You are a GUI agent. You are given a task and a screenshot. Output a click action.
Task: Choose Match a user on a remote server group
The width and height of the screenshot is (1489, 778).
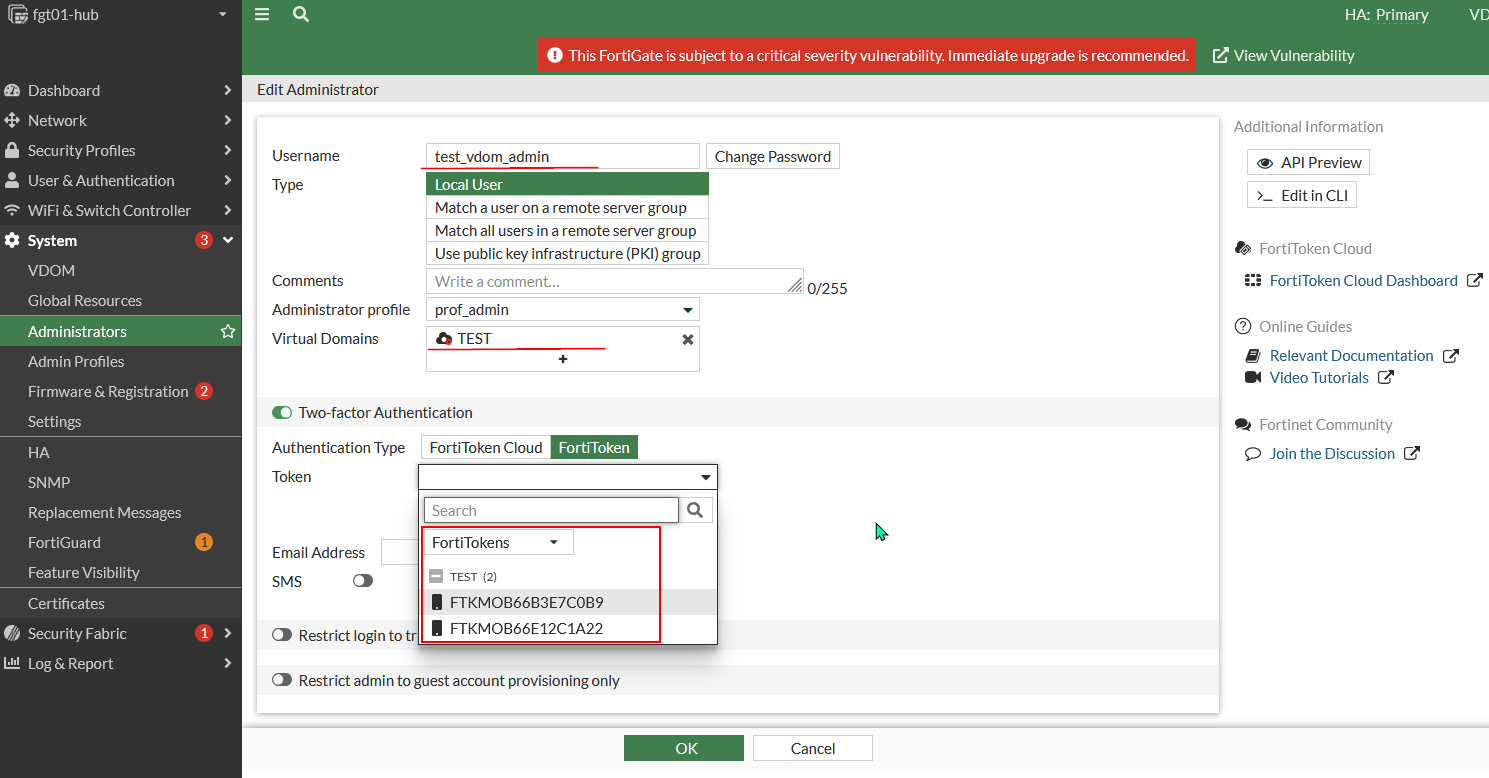[x=567, y=208]
